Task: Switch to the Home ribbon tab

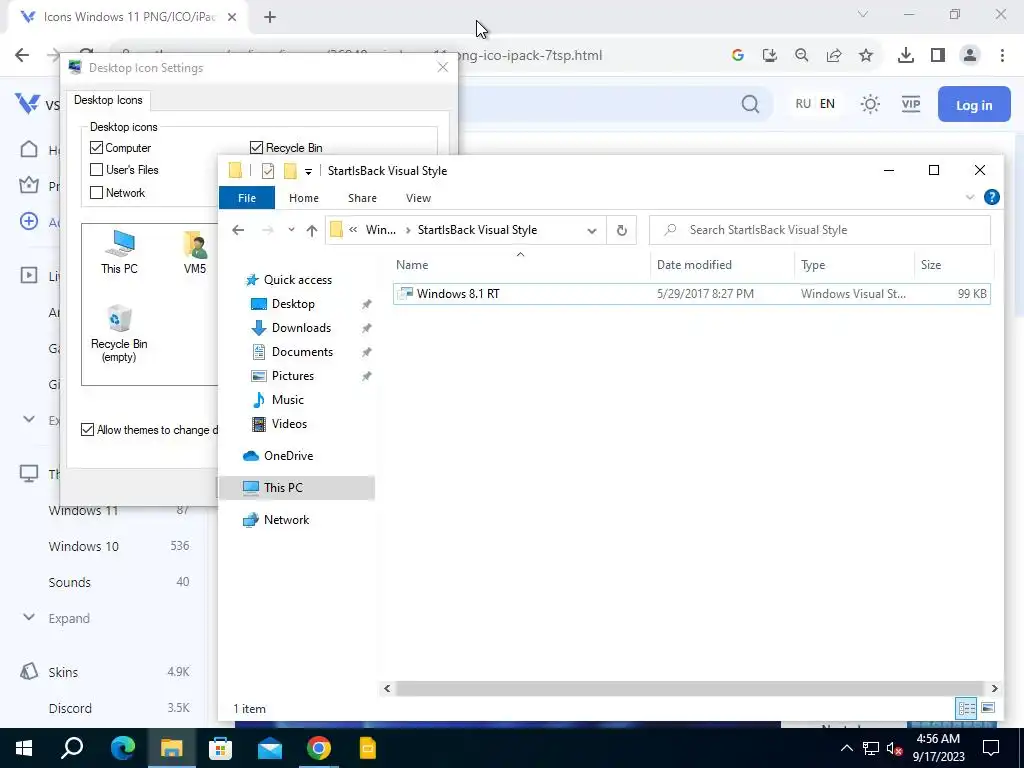Action: click(304, 198)
